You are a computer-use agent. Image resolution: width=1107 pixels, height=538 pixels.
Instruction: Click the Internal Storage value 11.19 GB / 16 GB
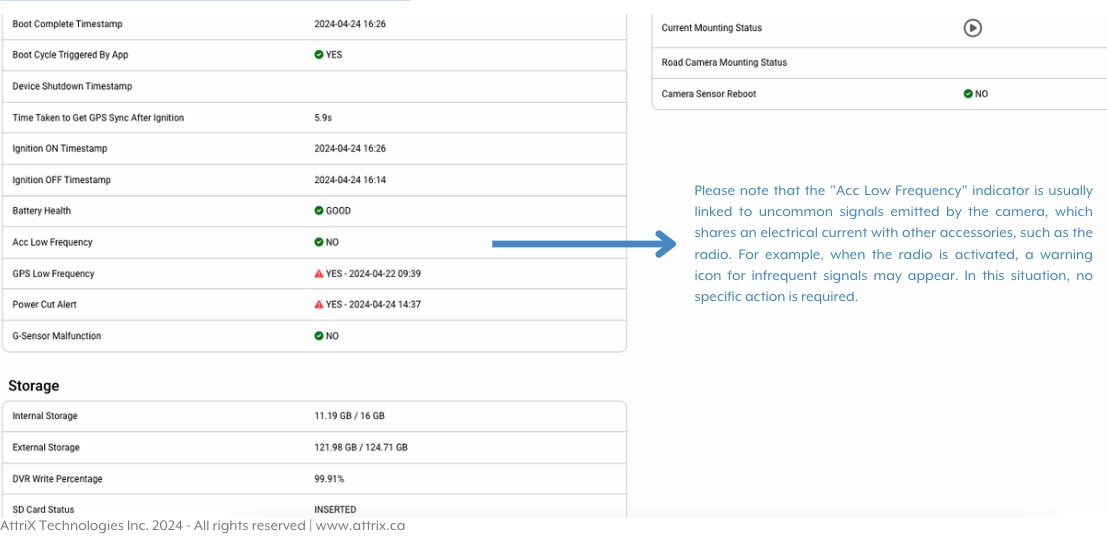click(349, 416)
